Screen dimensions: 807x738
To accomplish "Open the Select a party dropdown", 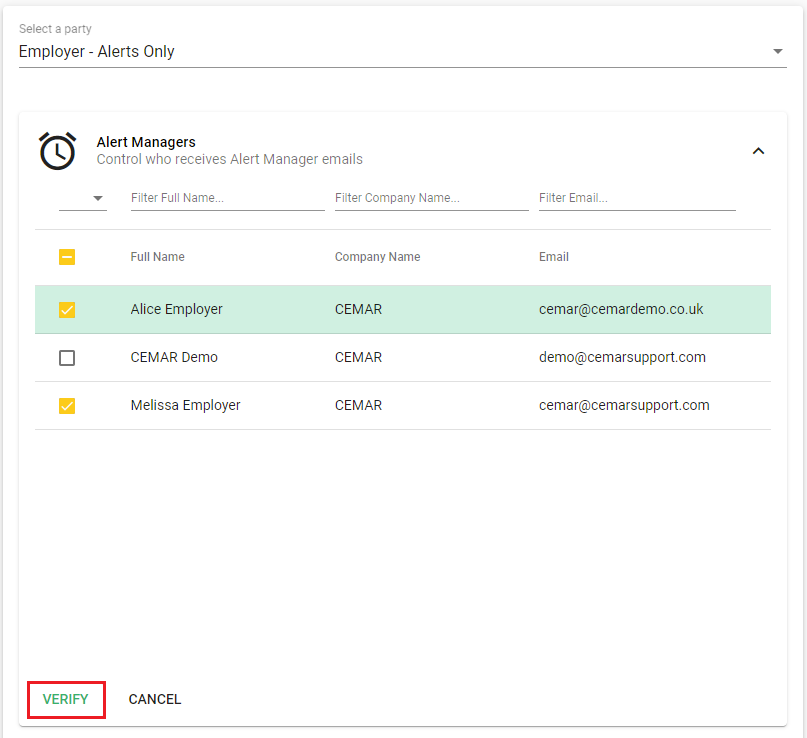I will [x=402, y=51].
